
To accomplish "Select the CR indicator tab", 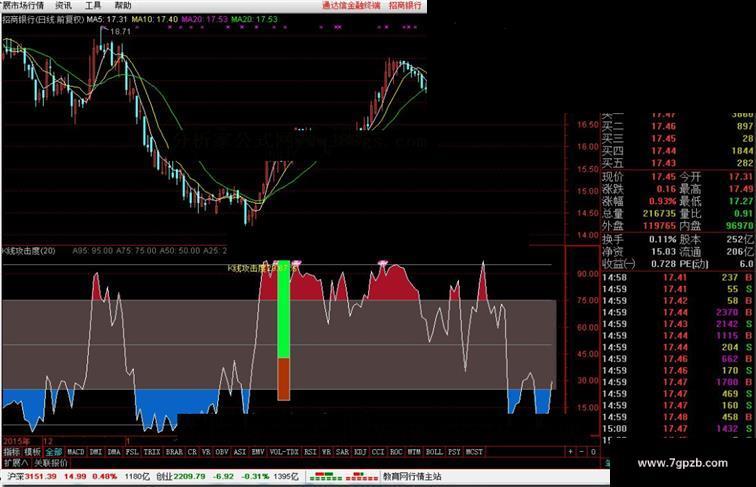I will click(192, 452).
